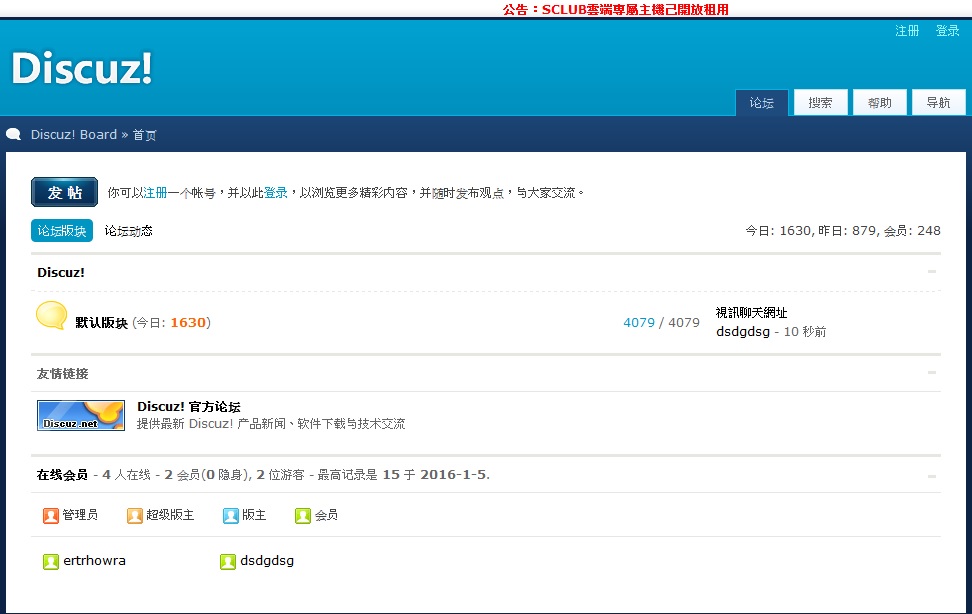
Task: Click the 超级版主 legend icon
Action: click(x=135, y=515)
